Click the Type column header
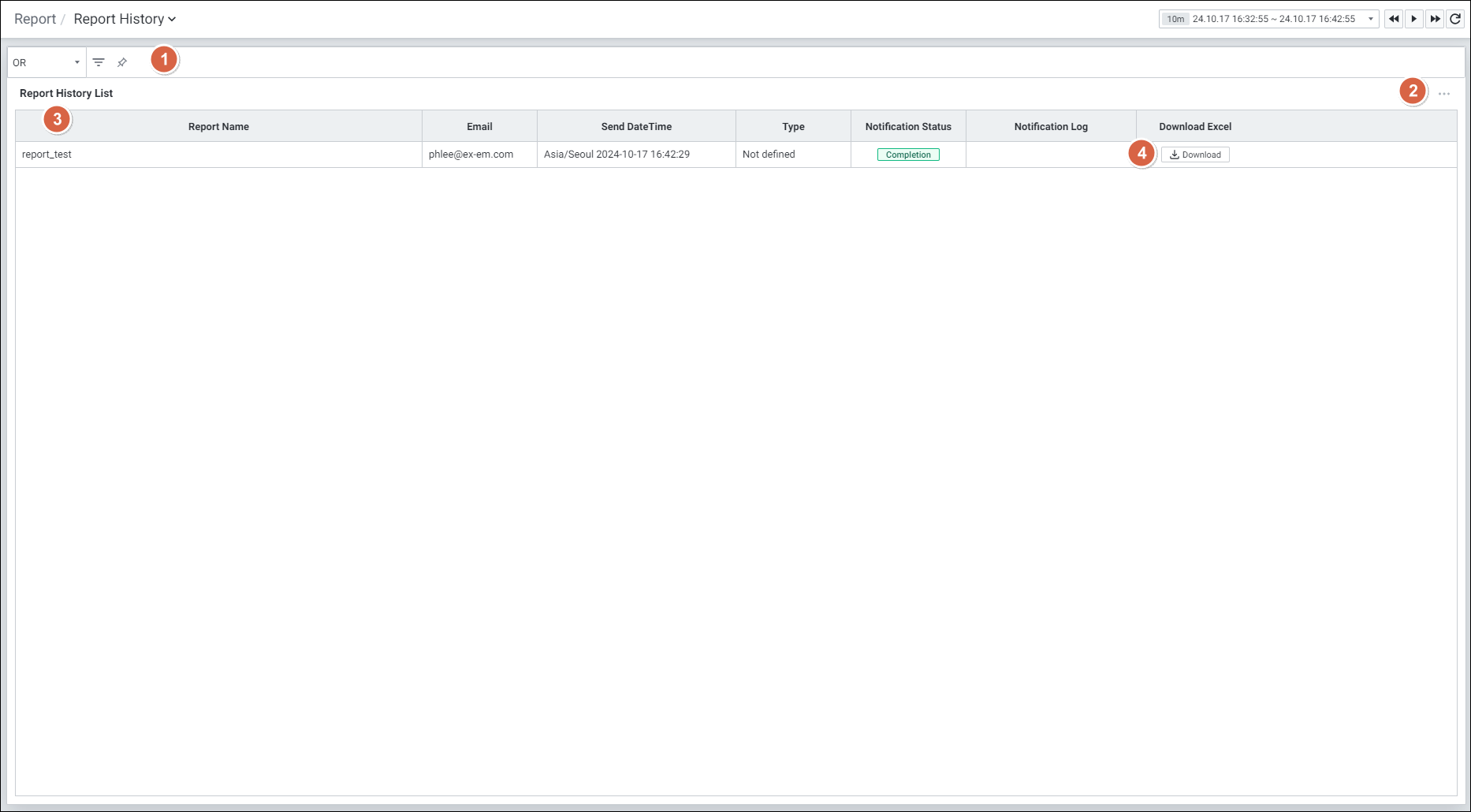 click(x=793, y=126)
